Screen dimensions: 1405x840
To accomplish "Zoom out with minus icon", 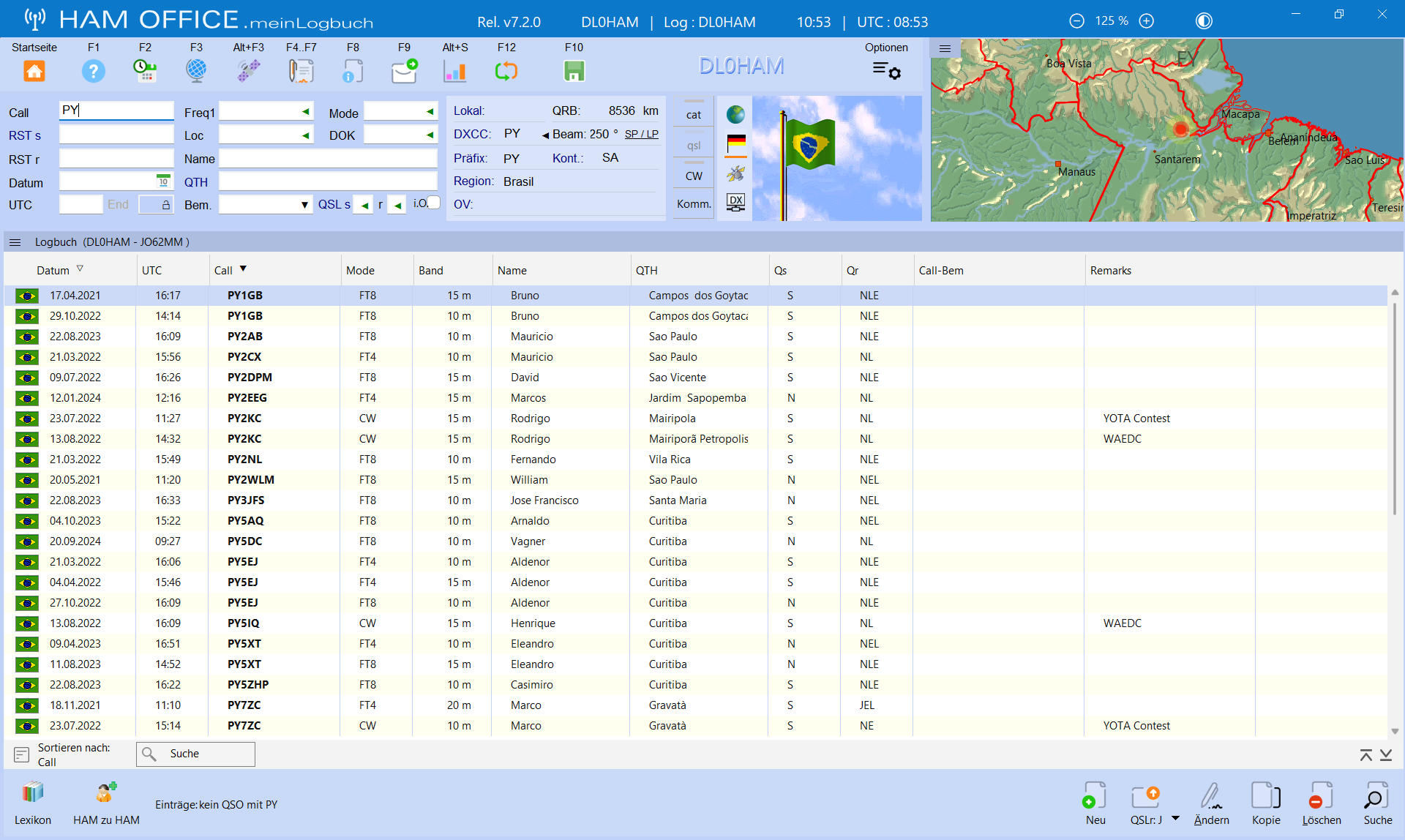I will (1076, 21).
